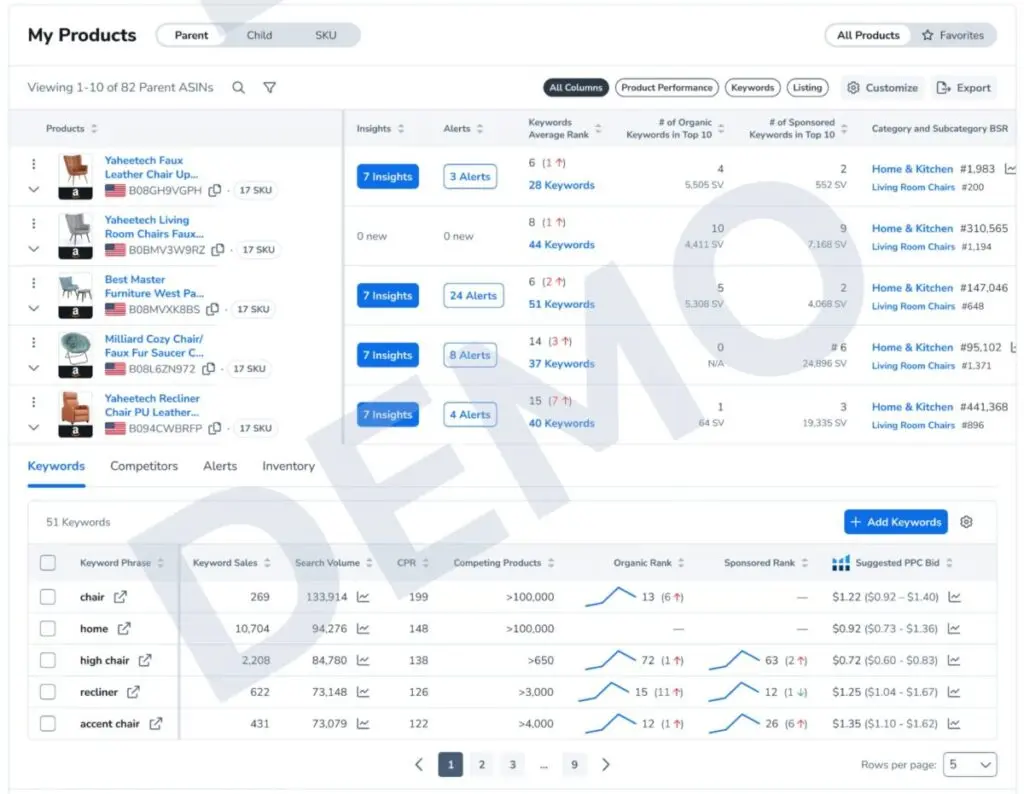Toggle the select-all keywords header checkbox

48,563
